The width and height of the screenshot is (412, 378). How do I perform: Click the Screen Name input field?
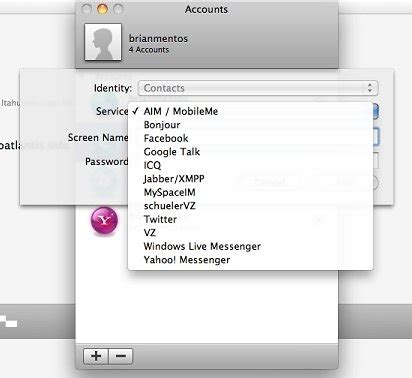coord(375,137)
